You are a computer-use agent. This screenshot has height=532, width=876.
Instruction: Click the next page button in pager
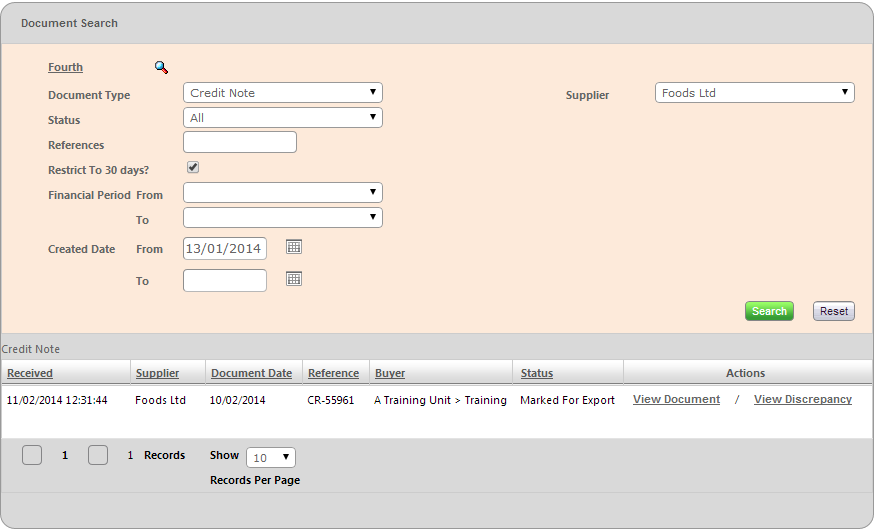click(98, 455)
